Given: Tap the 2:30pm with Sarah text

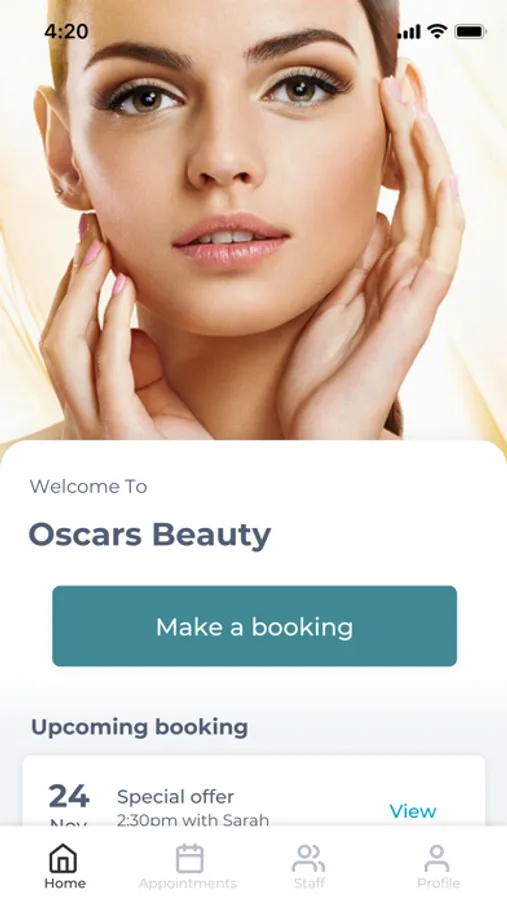Looking at the screenshot, I should [193, 820].
